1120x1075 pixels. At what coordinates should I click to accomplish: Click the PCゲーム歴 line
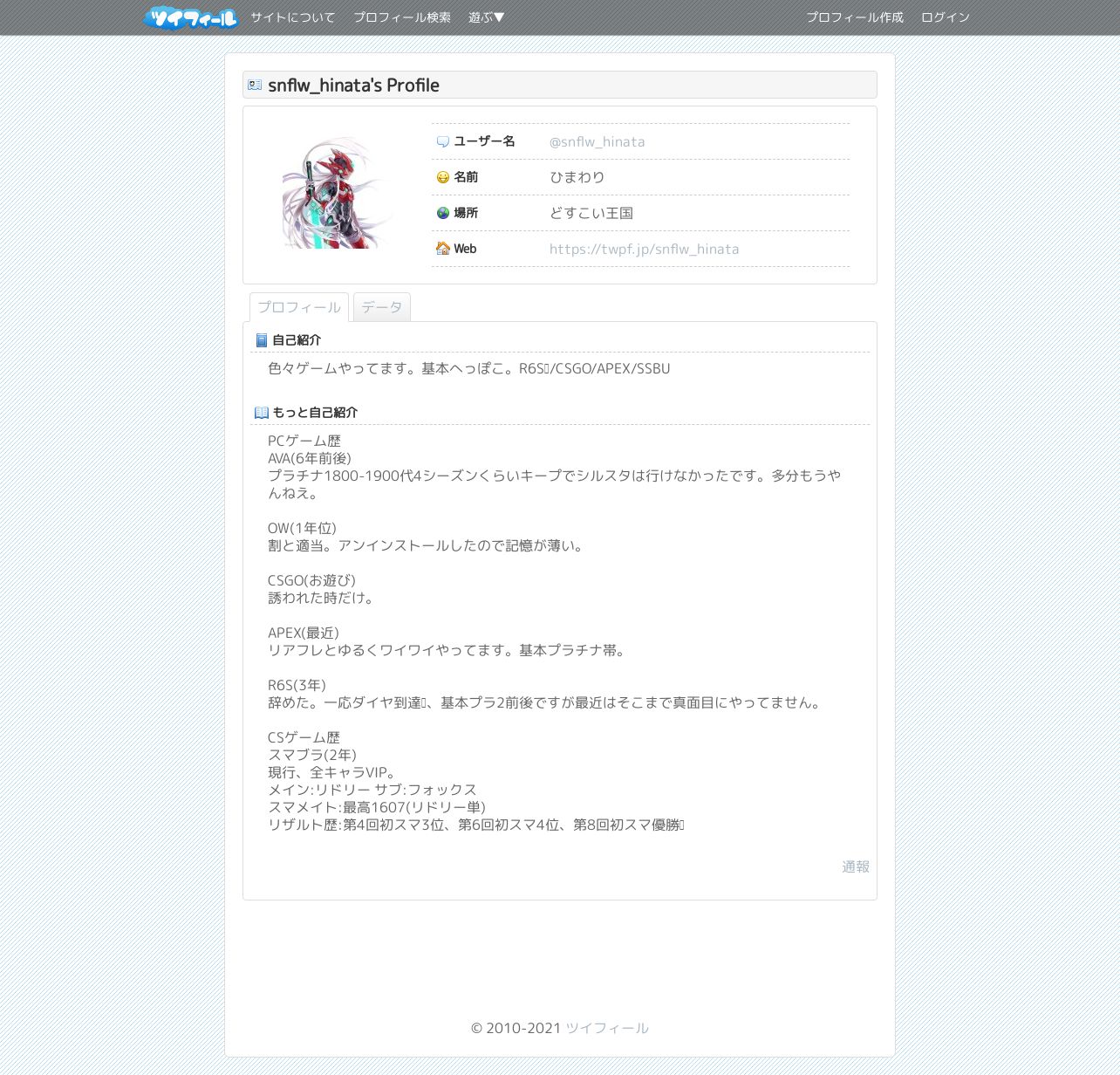(304, 441)
